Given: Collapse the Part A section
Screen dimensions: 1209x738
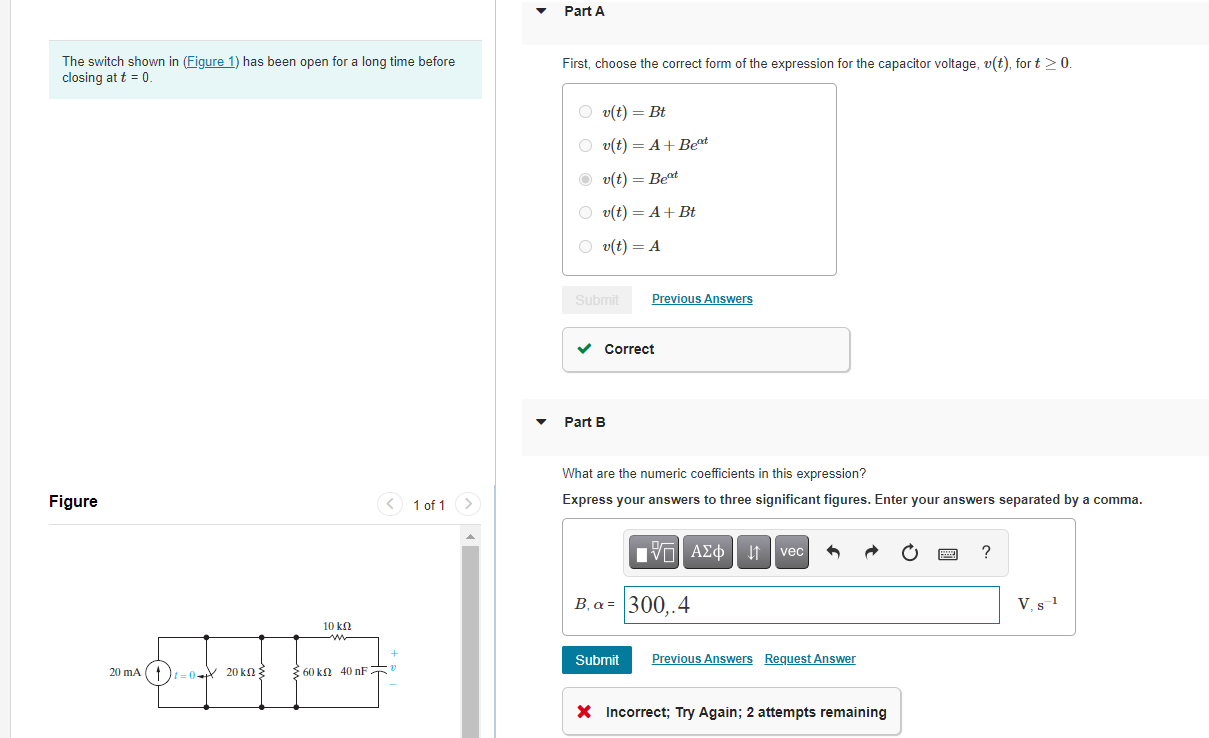Looking at the screenshot, I should [541, 11].
